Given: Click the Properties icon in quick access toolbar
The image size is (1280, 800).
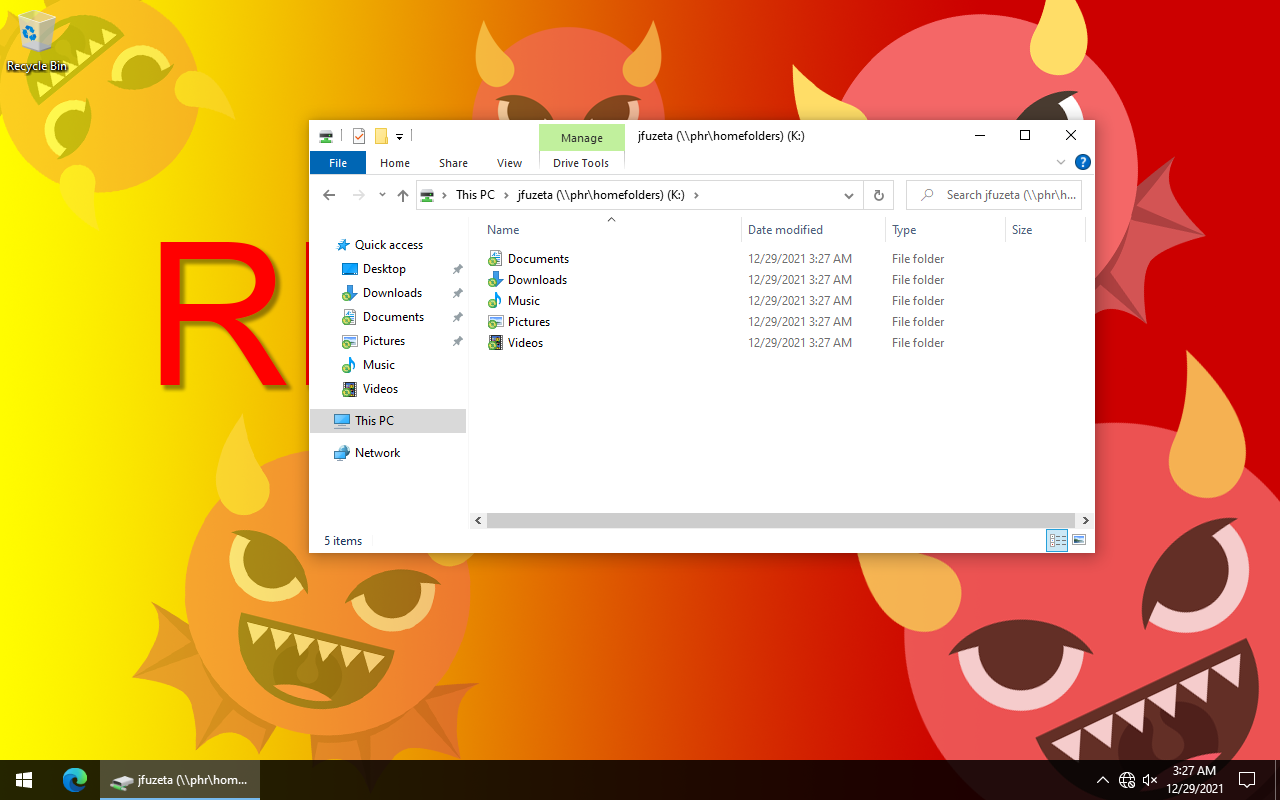Looking at the screenshot, I should coord(359,136).
